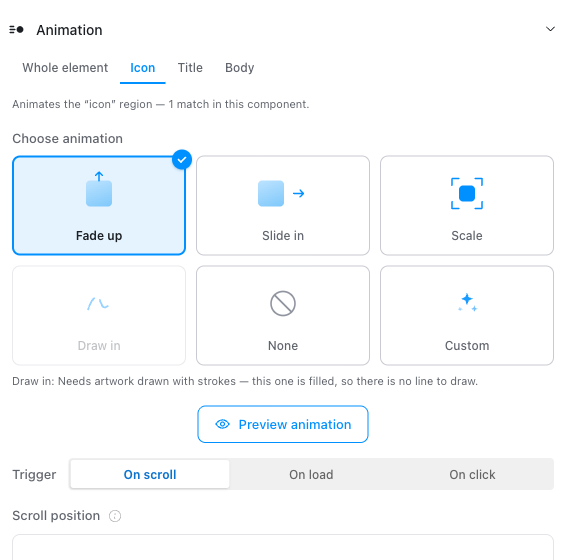Click the Scroll position info icon
Screen dimensions: 566x560
tap(115, 516)
